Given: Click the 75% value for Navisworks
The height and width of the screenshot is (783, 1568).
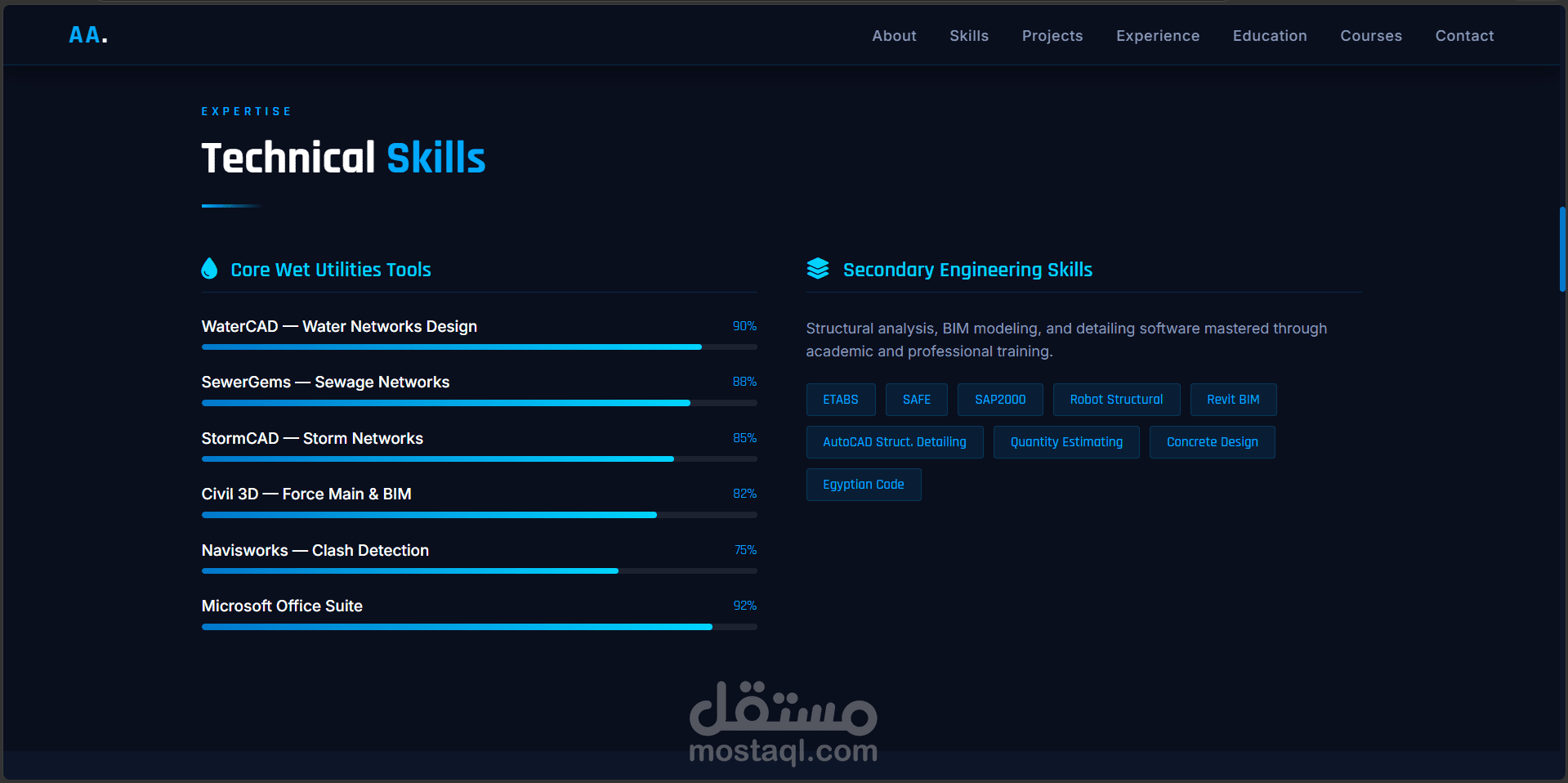Looking at the screenshot, I should click(x=745, y=550).
